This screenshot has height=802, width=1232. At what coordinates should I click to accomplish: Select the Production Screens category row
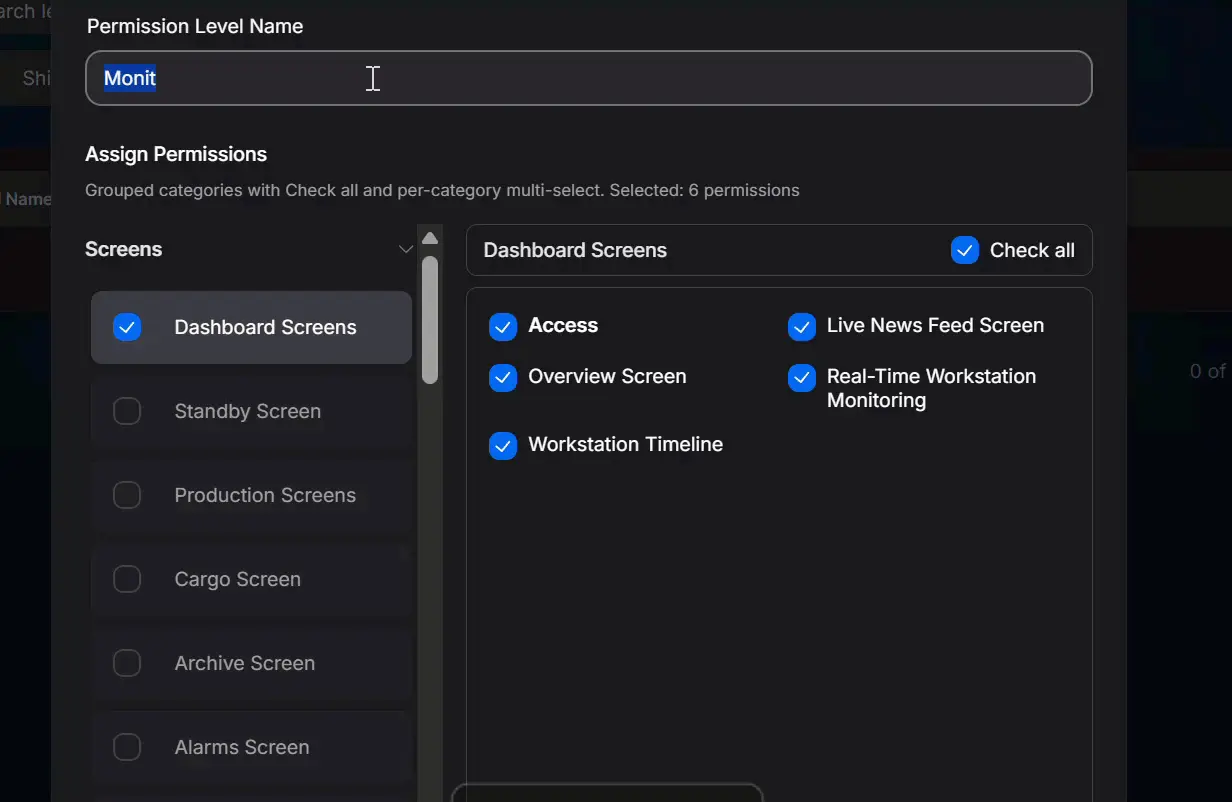tap(251, 495)
